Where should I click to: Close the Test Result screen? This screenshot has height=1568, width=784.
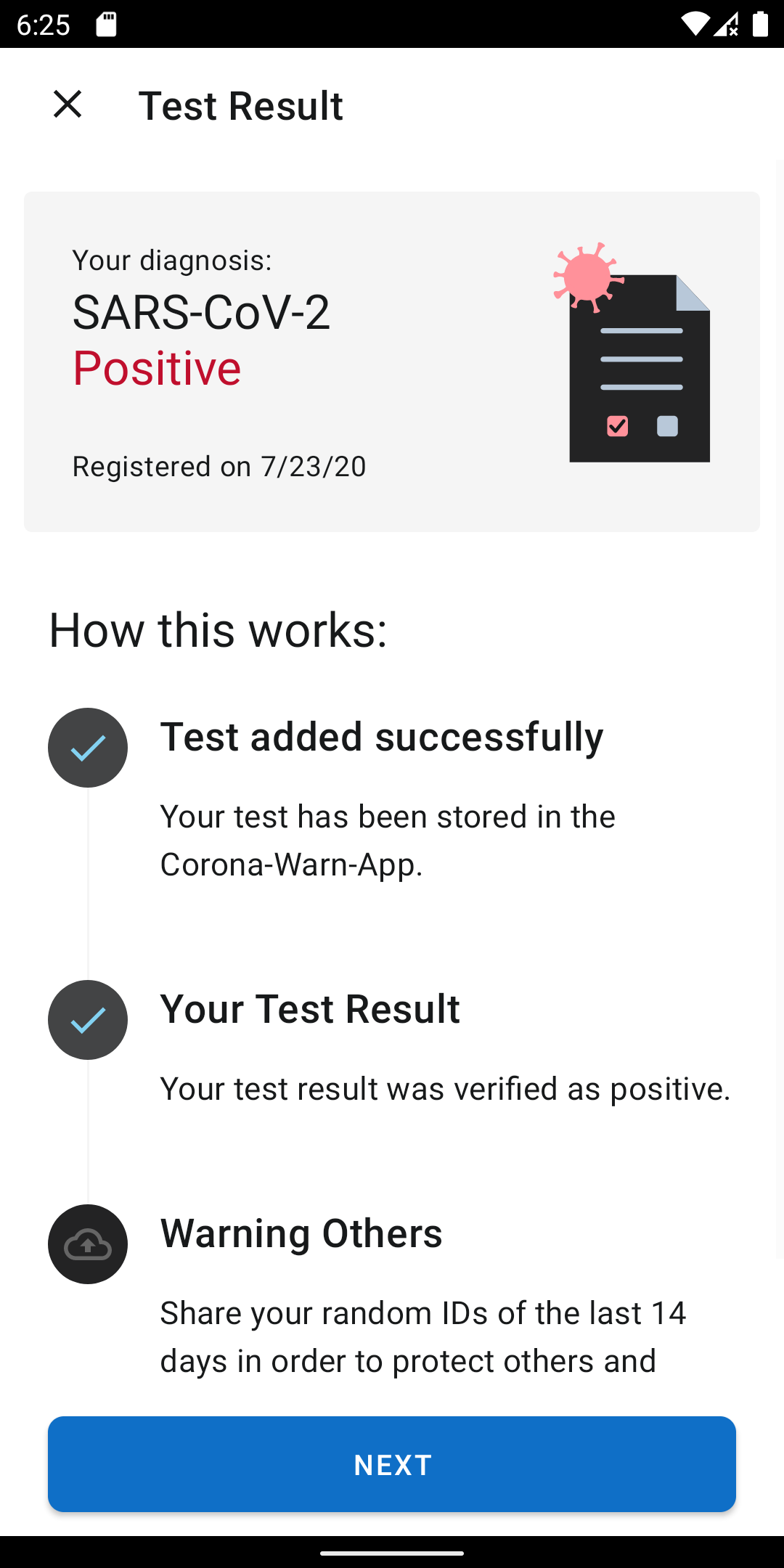(x=68, y=105)
